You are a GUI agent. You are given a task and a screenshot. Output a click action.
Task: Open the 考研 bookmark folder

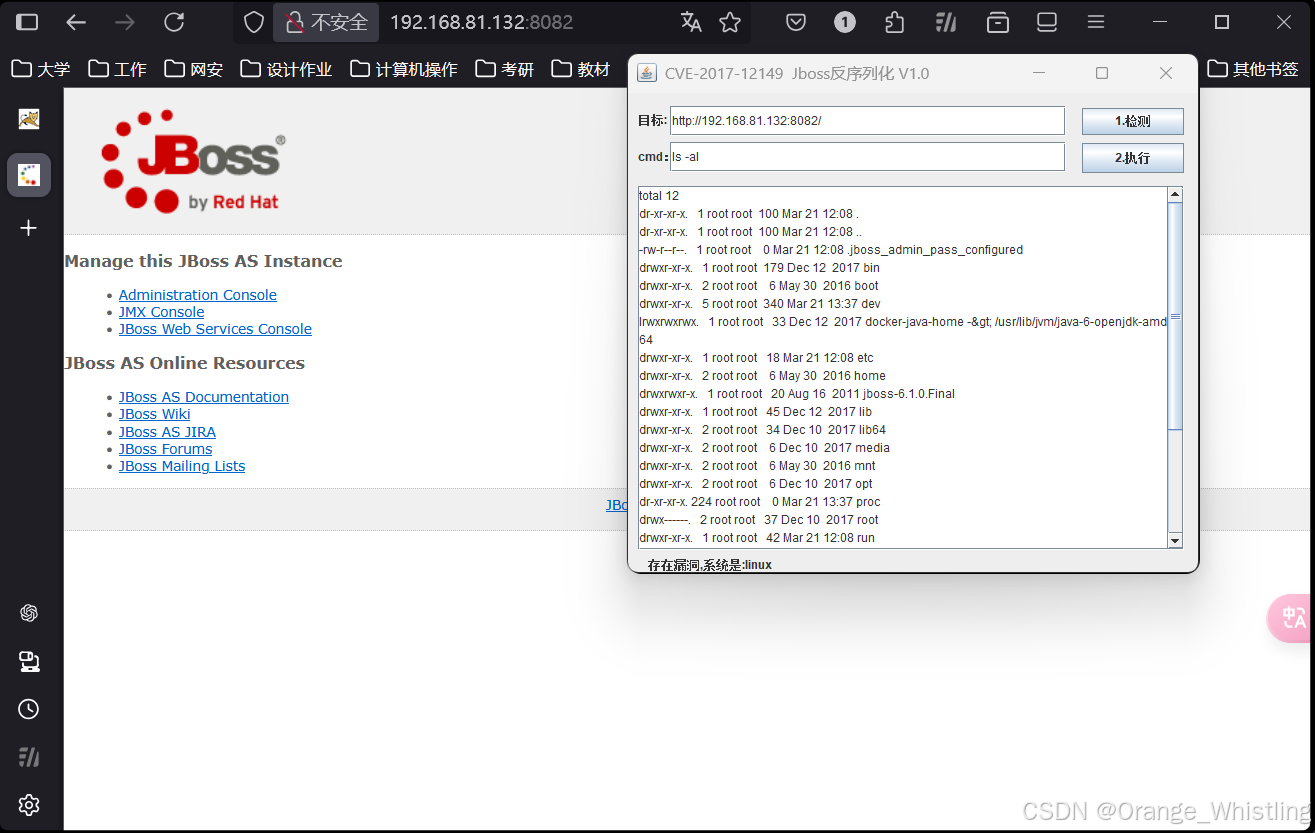505,69
